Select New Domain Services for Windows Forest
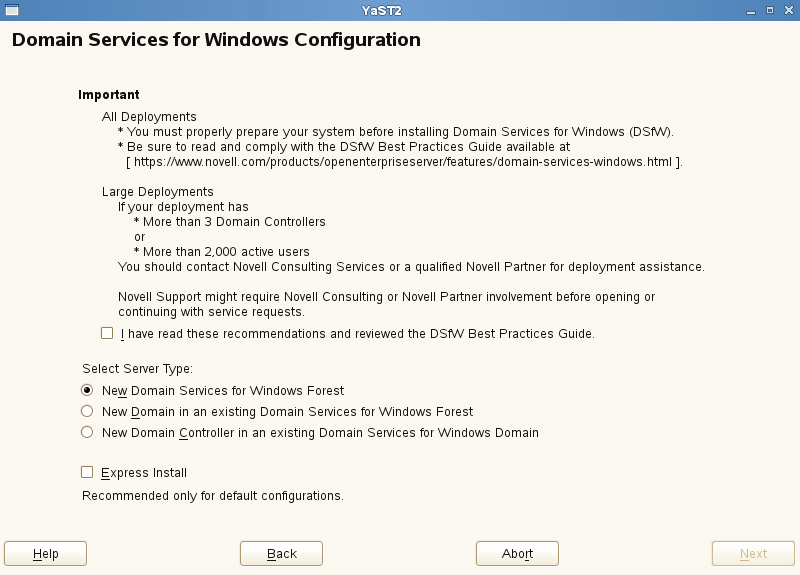Image resolution: width=800 pixels, height=575 pixels. coord(87,390)
